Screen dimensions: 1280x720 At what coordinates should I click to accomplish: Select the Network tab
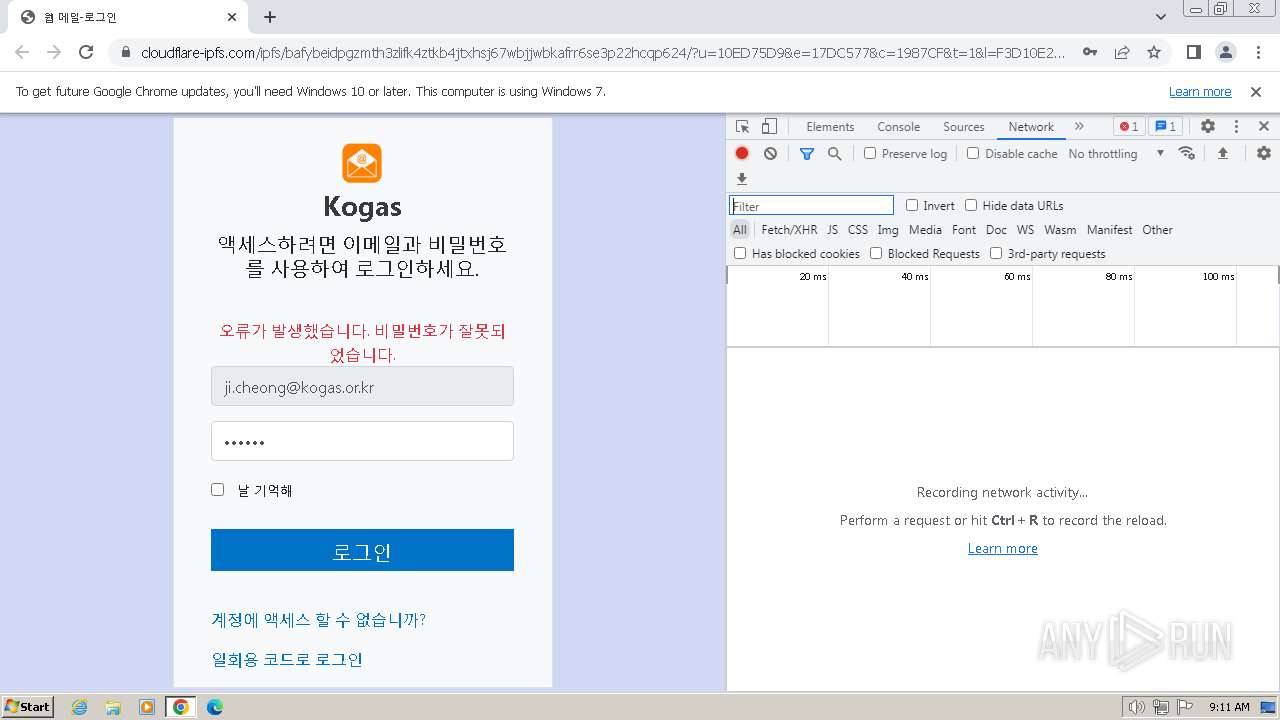pyautogui.click(x=1031, y=127)
